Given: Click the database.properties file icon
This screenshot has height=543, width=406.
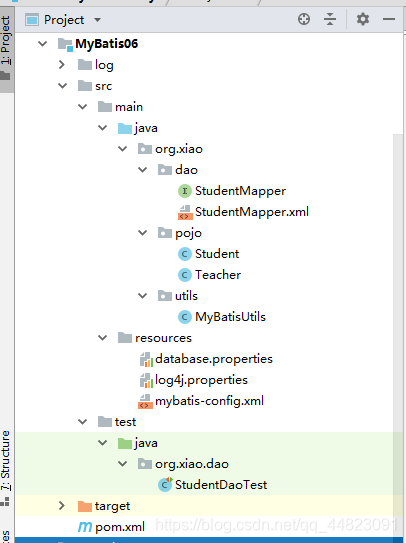Looking at the screenshot, I should [x=146, y=359].
